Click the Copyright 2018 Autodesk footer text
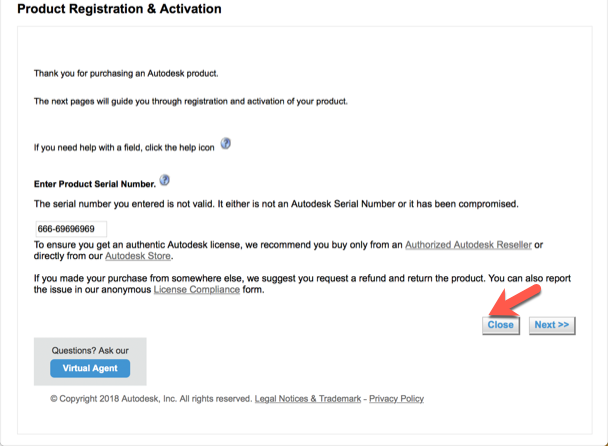This screenshot has width=608, height=446. [x=150, y=398]
